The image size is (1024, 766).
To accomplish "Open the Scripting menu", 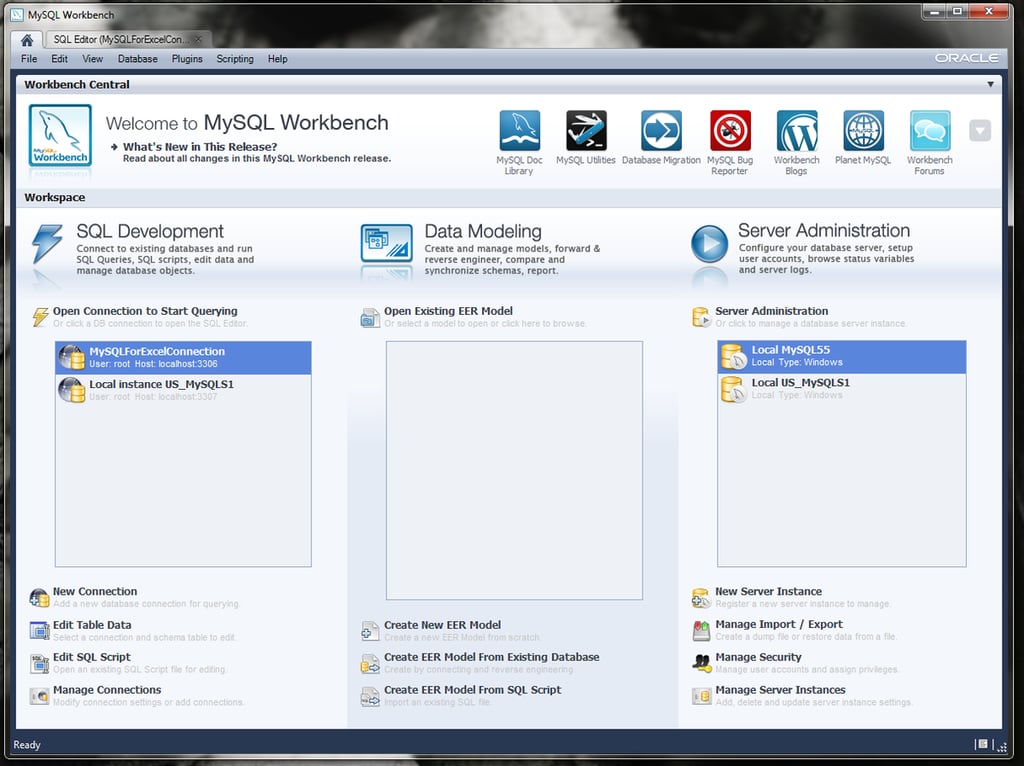I will tap(235, 59).
